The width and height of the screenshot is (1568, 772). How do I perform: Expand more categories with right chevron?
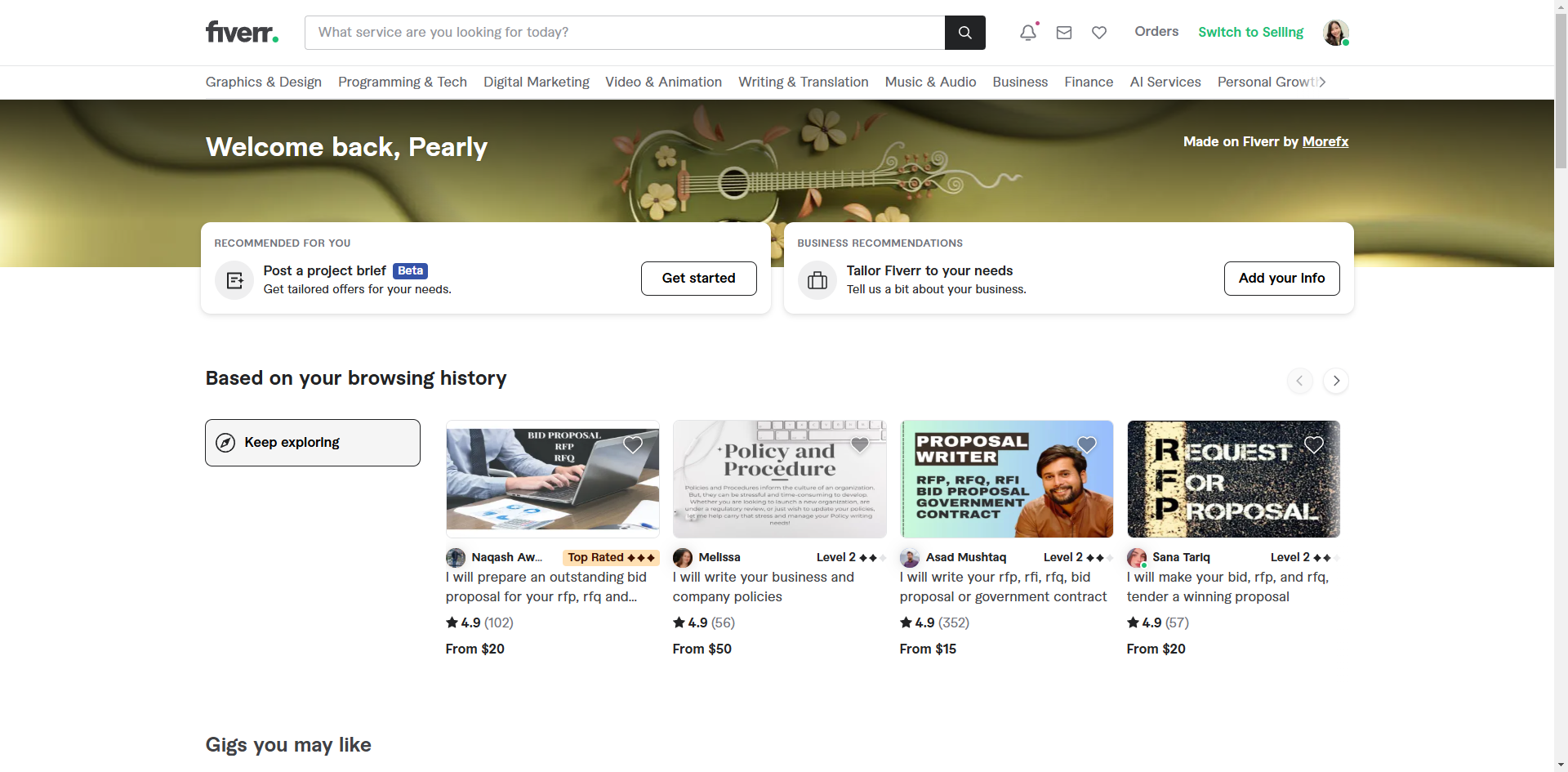[x=1322, y=82]
